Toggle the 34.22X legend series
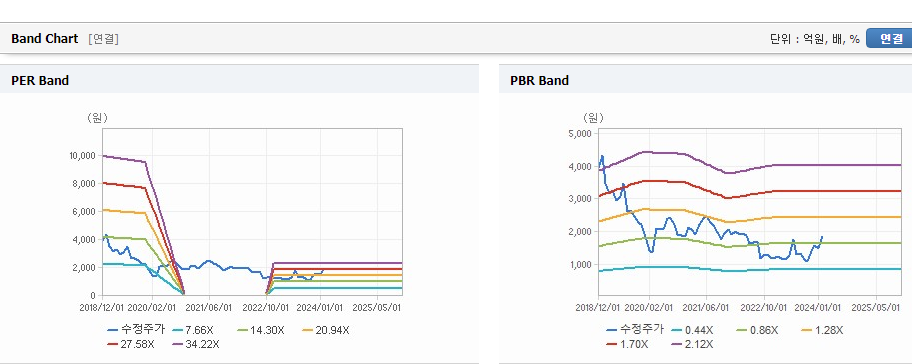The image size is (912, 364). 196,344
